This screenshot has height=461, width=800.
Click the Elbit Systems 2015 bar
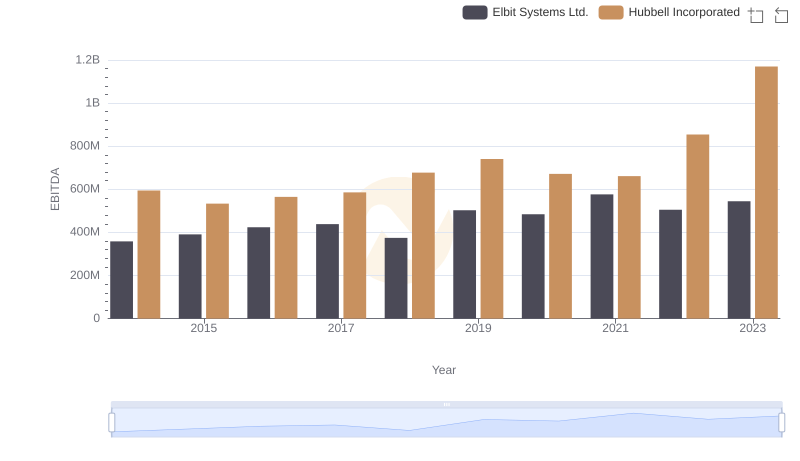(x=190, y=276)
